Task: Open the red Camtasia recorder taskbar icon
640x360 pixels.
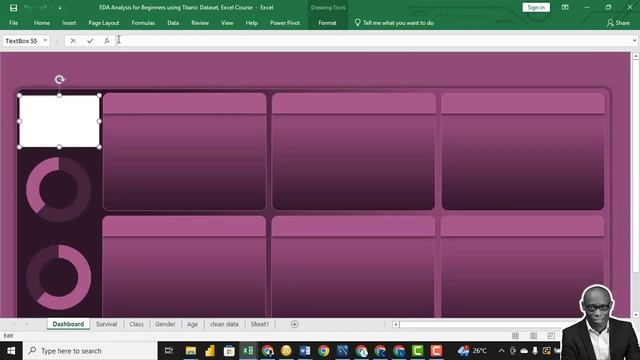Action: 436,351
